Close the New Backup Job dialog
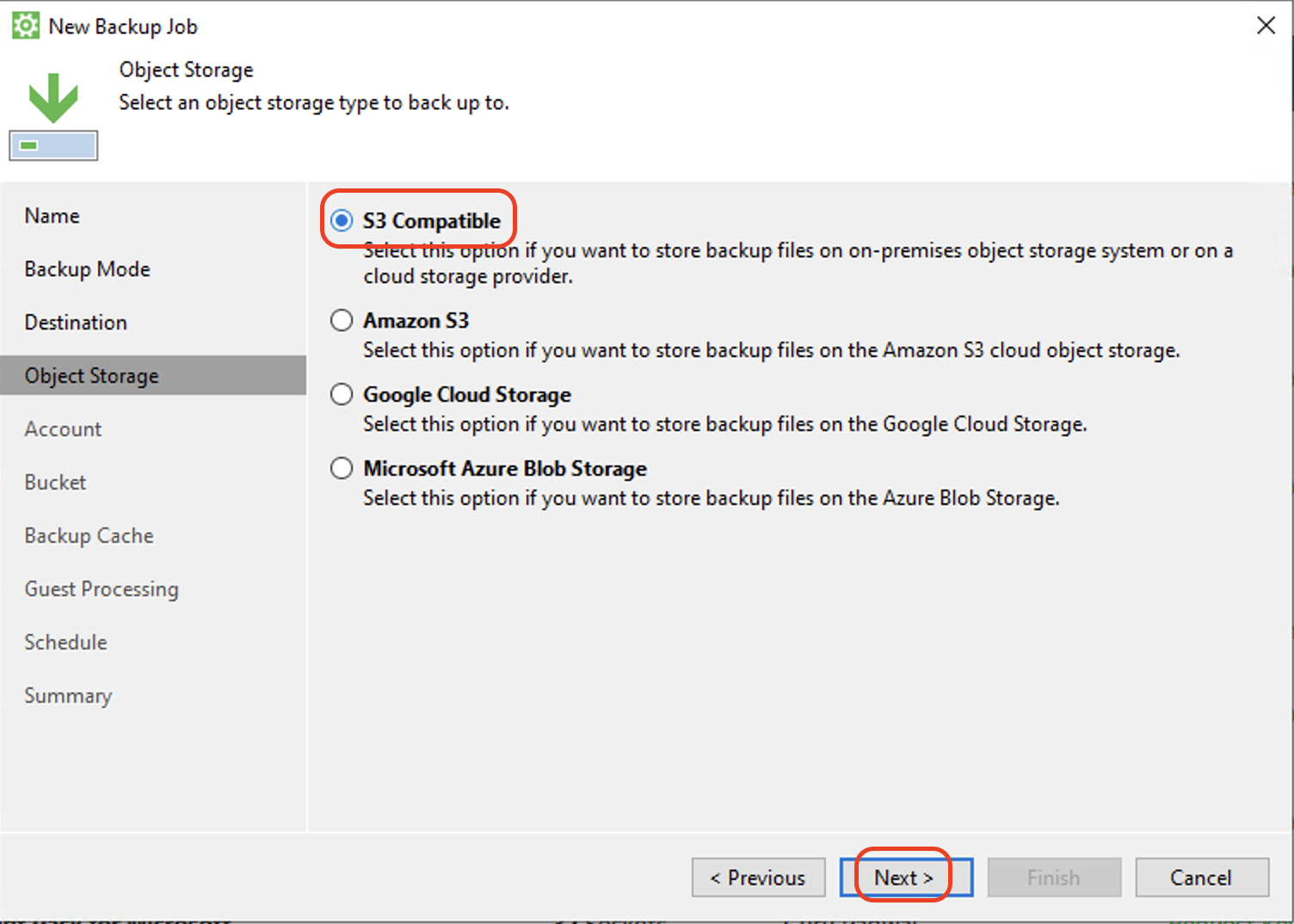 pos(1266,26)
